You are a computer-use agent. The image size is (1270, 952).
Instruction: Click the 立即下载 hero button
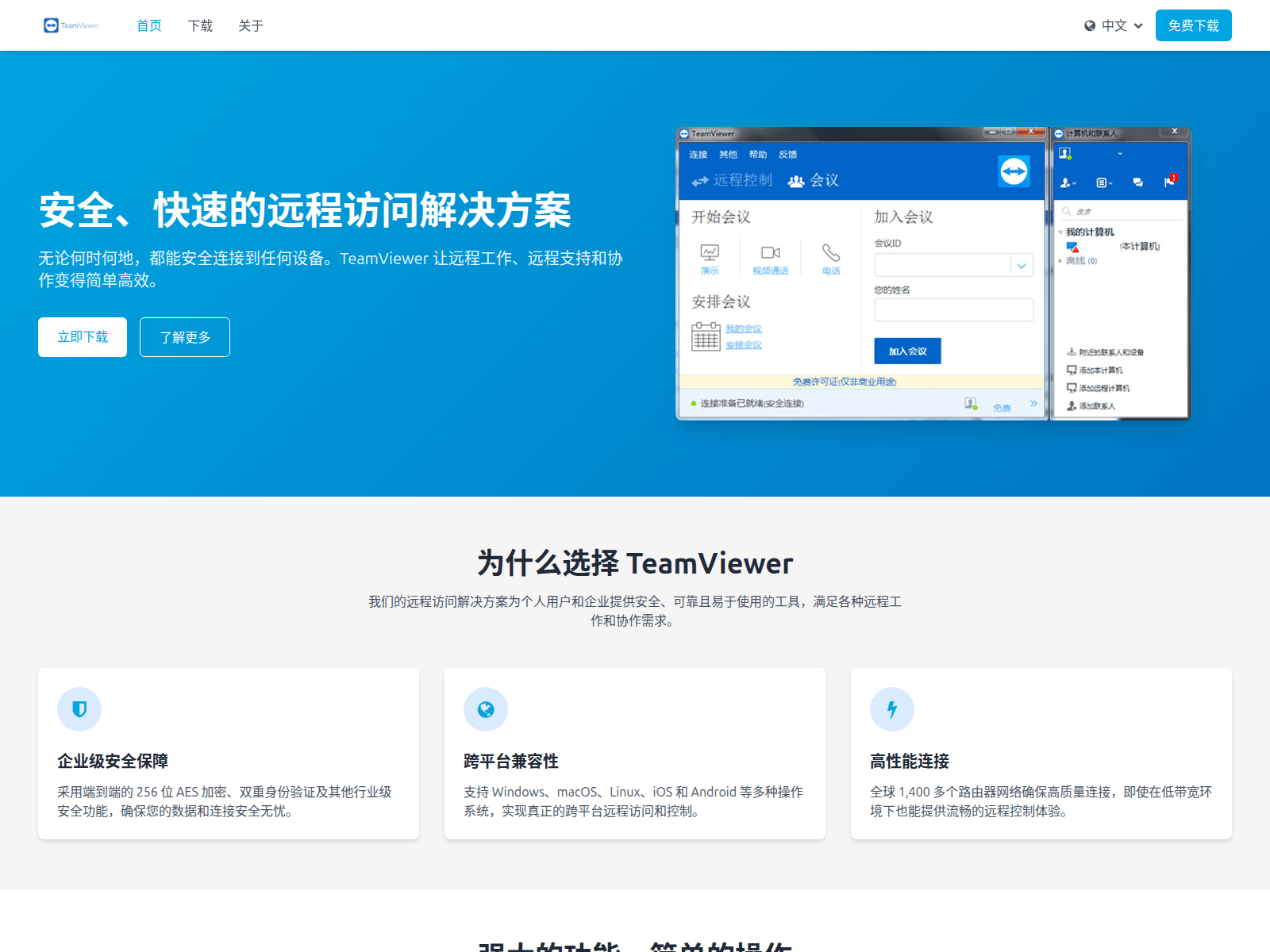coord(83,337)
